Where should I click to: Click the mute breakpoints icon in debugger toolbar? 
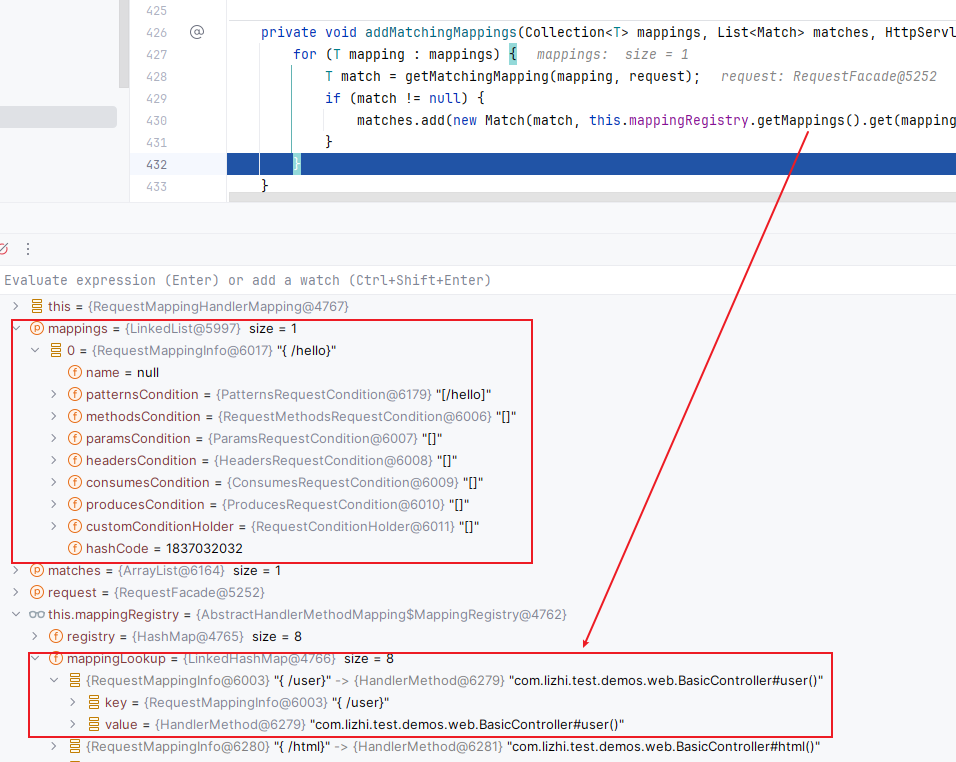point(3,249)
